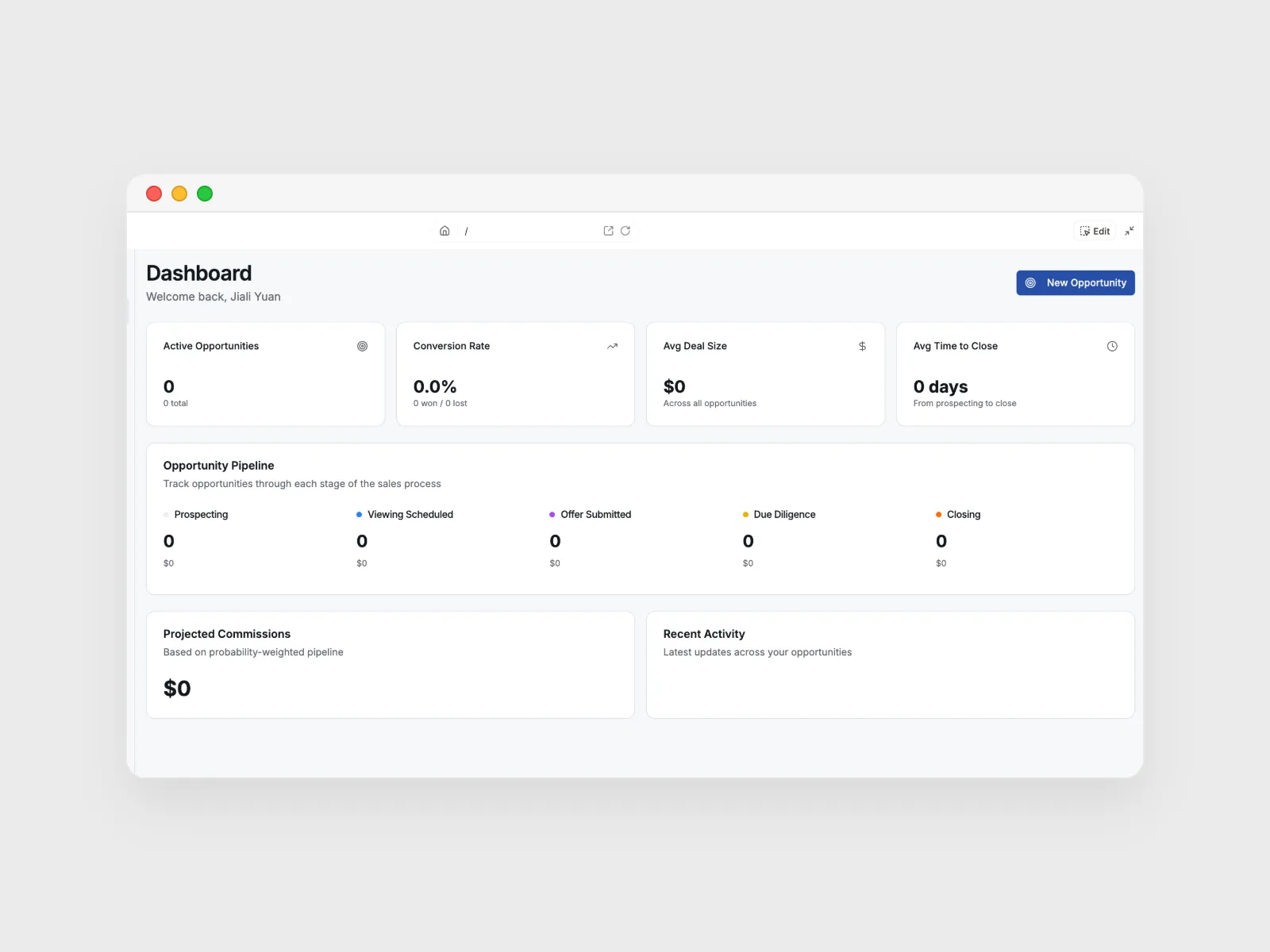Image resolution: width=1270 pixels, height=952 pixels.
Task: Select the Due Diligence stage
Action: pos(784,514)
